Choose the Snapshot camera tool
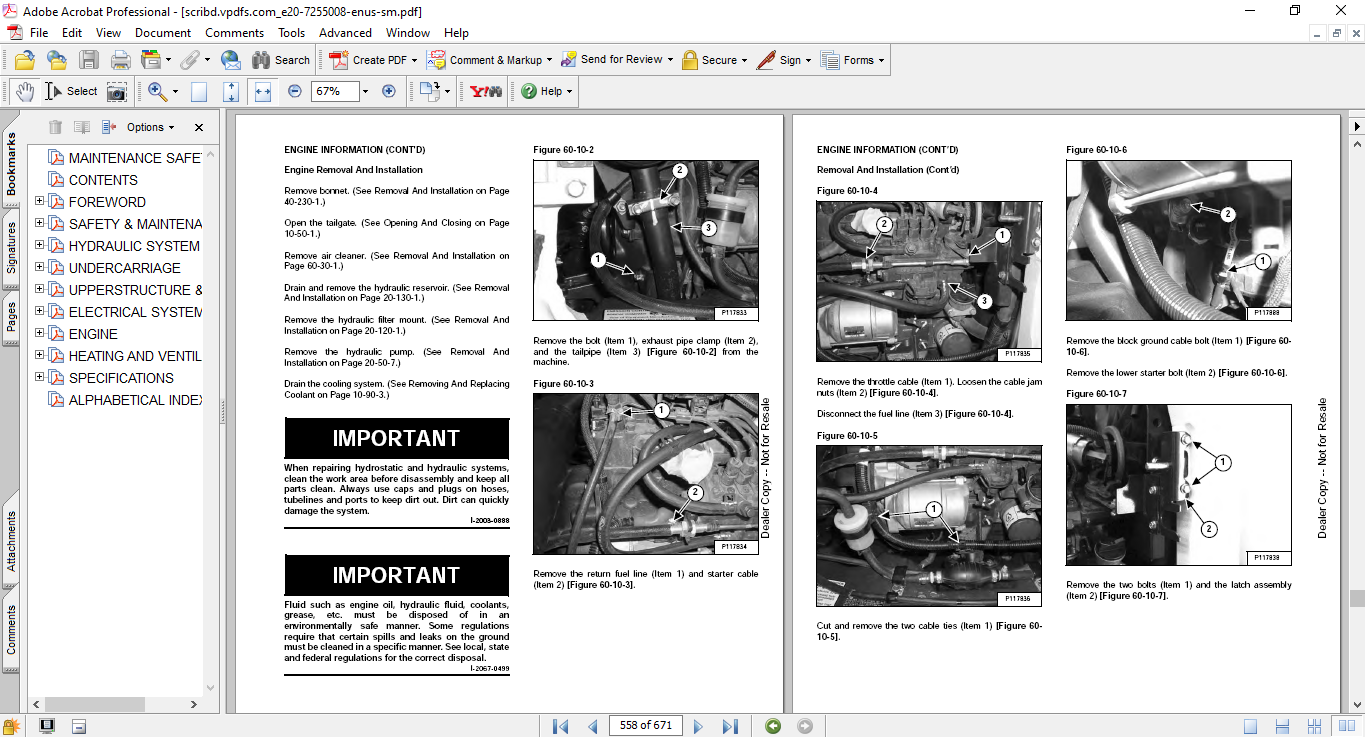The width and height of the screenshot is (1365, 737). click(x=117, y=91)
